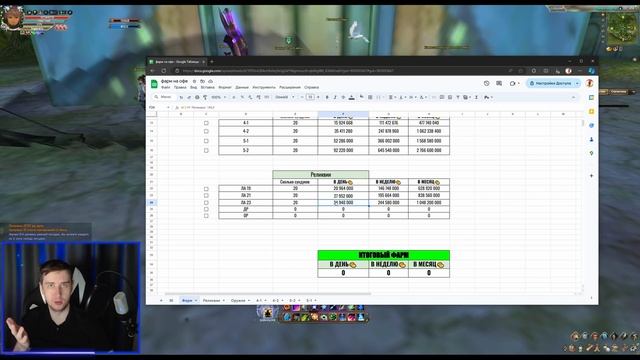Open the comments panel icon

[499, 83]
